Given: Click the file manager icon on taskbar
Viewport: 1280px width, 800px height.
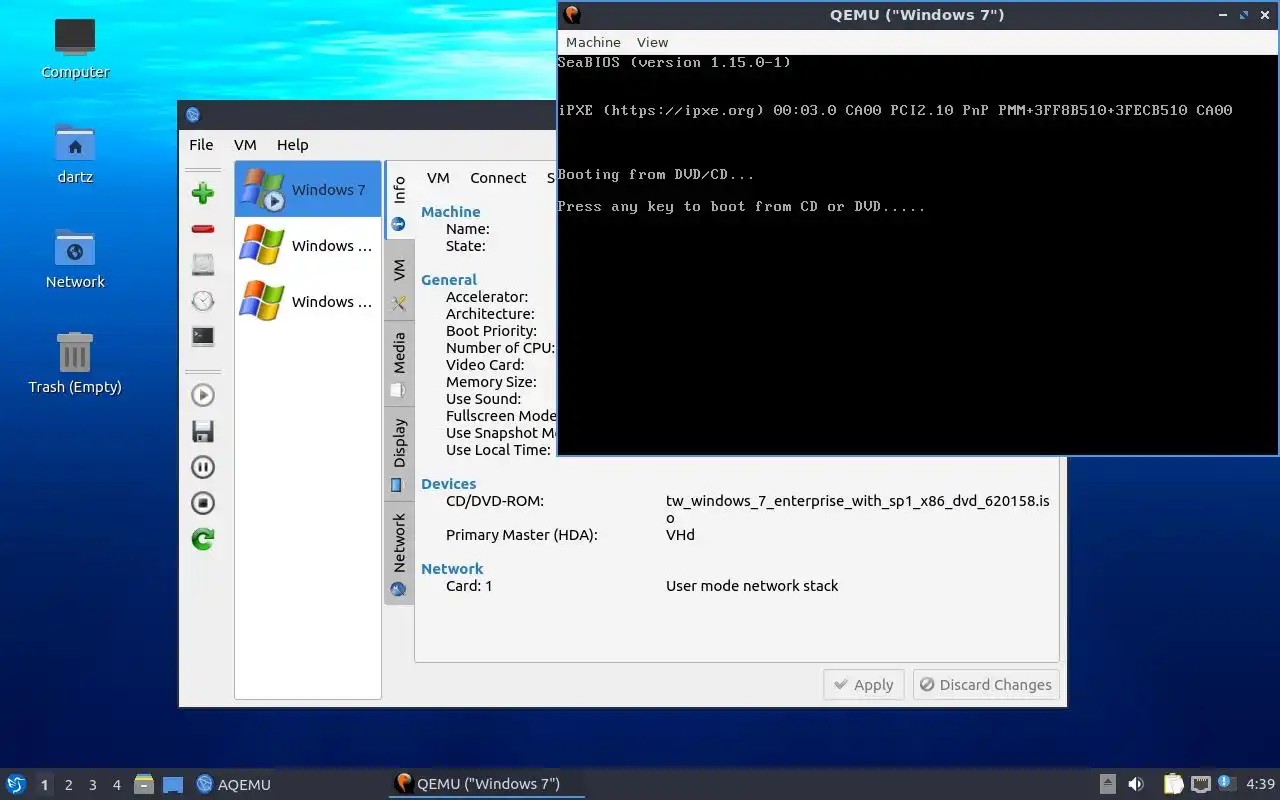Looking at the screenshot, I should [144, 784].
